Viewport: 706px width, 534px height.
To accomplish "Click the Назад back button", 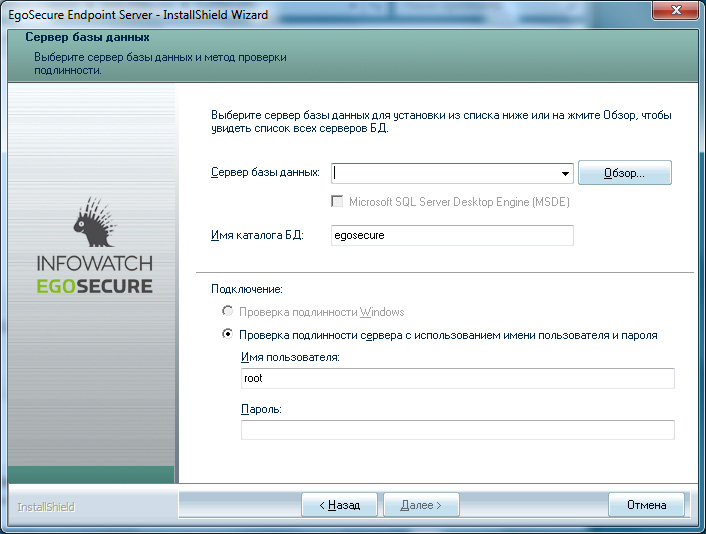I will pyautogui.click(x=339, y=505).
